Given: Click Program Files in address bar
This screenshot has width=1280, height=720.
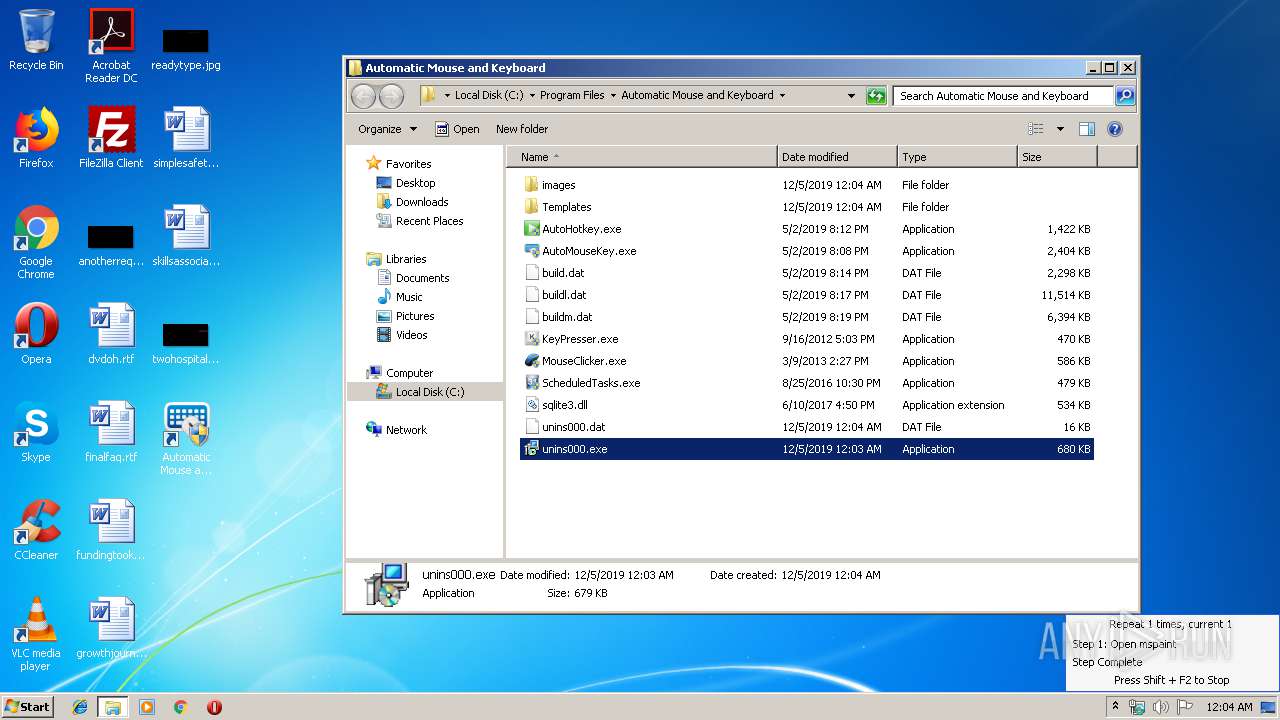Looking at the screenshot, I should pos(572,96).
